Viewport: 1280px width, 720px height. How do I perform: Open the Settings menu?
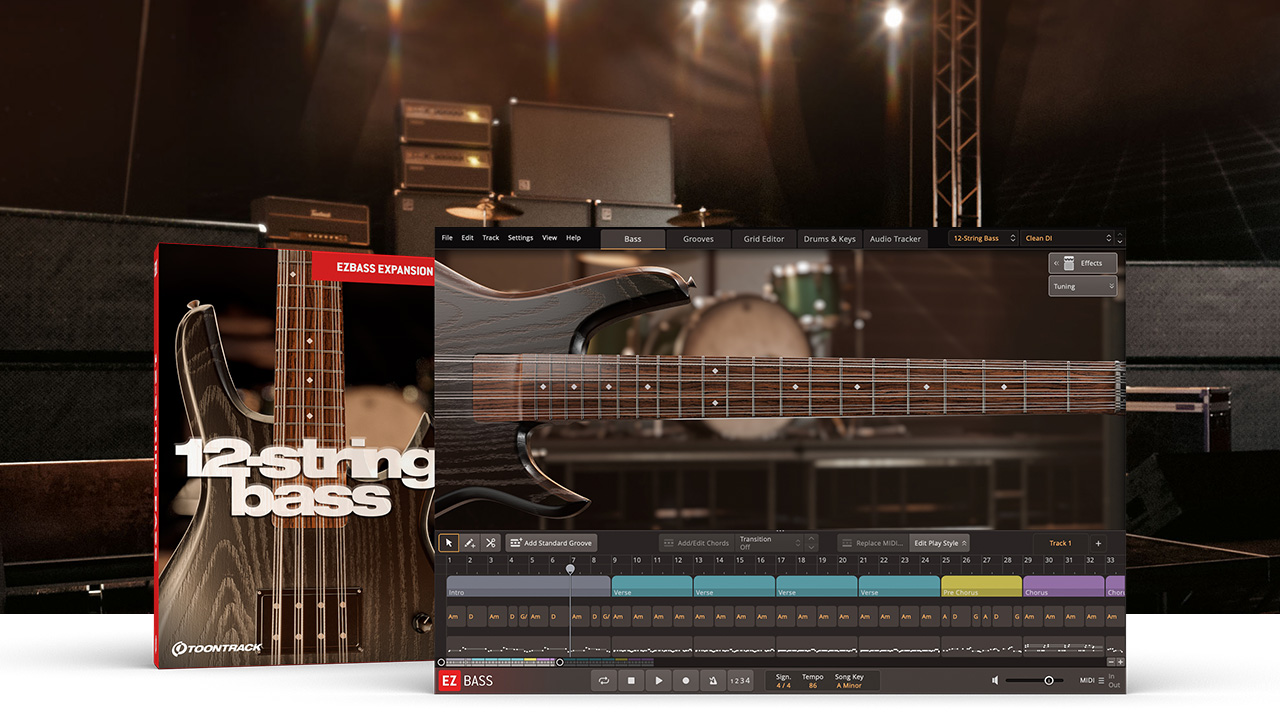[520, 238]
